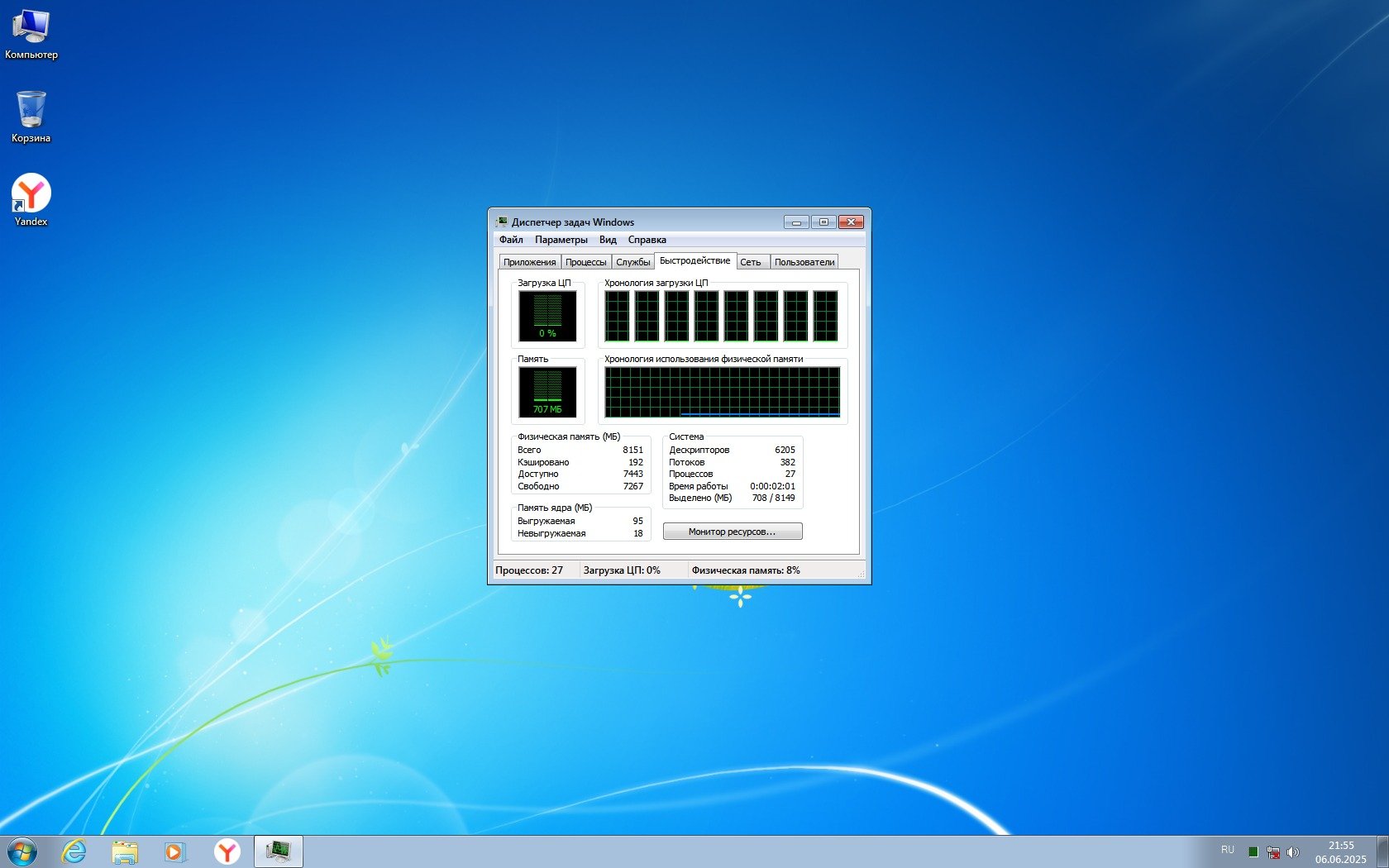
Task: Open File Explorer from the taskbar
Action: pyautogui.click(x=125, y=851)
